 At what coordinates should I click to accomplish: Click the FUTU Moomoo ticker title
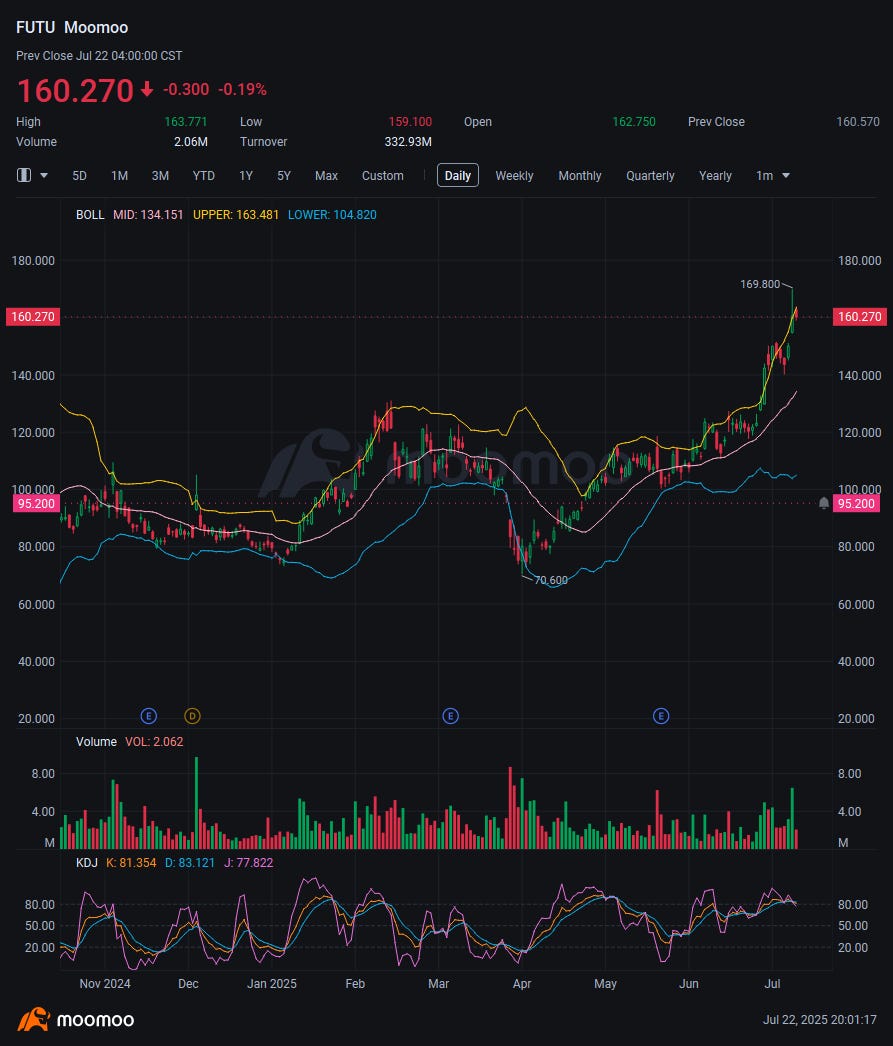pyautogui.click(x=72, y=27)
